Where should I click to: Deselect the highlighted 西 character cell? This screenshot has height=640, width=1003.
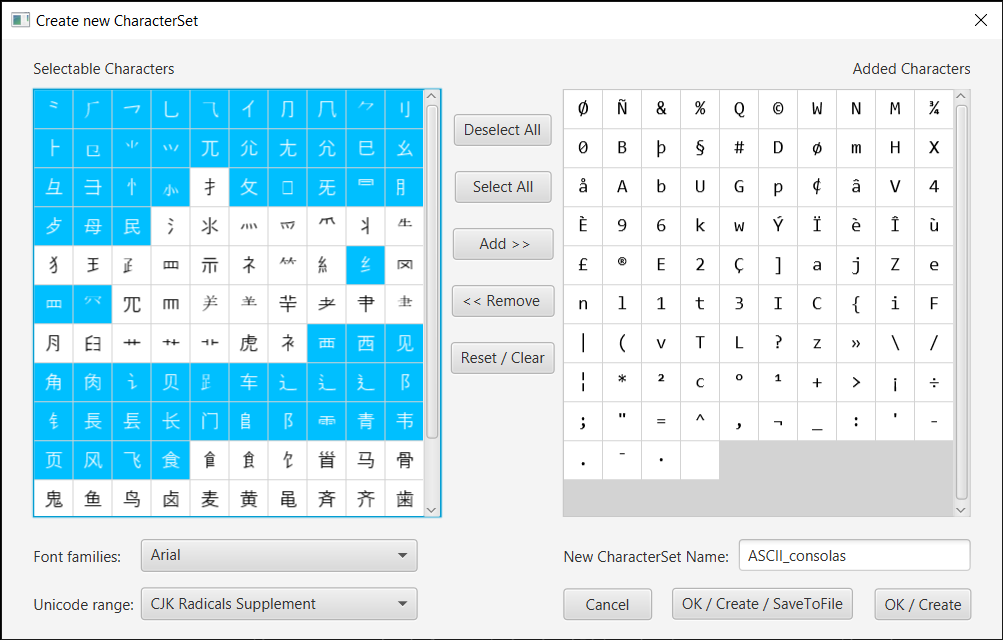[366, 343]
